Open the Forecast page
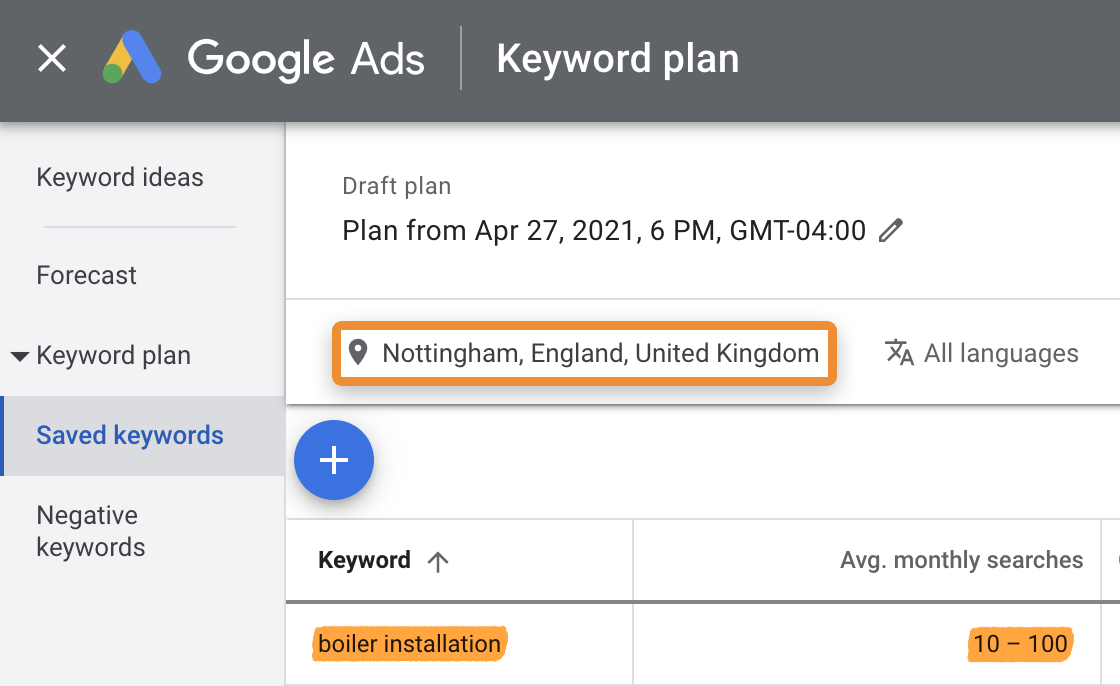Screen dimensions: 1120x686 pyautogui.click(x=87, y=275)
